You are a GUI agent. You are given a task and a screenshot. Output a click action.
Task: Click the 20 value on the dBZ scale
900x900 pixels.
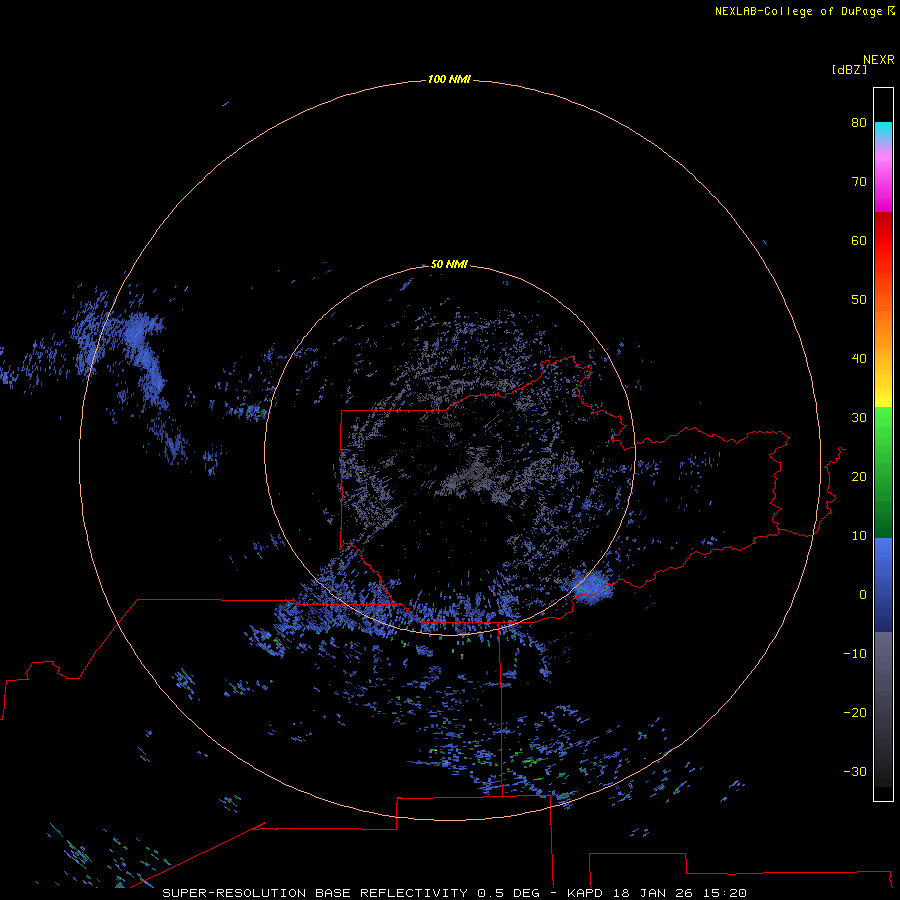click(859, 476)
